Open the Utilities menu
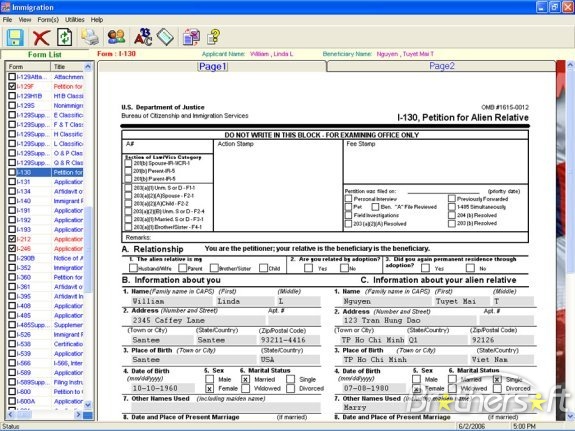 [75, 20]
